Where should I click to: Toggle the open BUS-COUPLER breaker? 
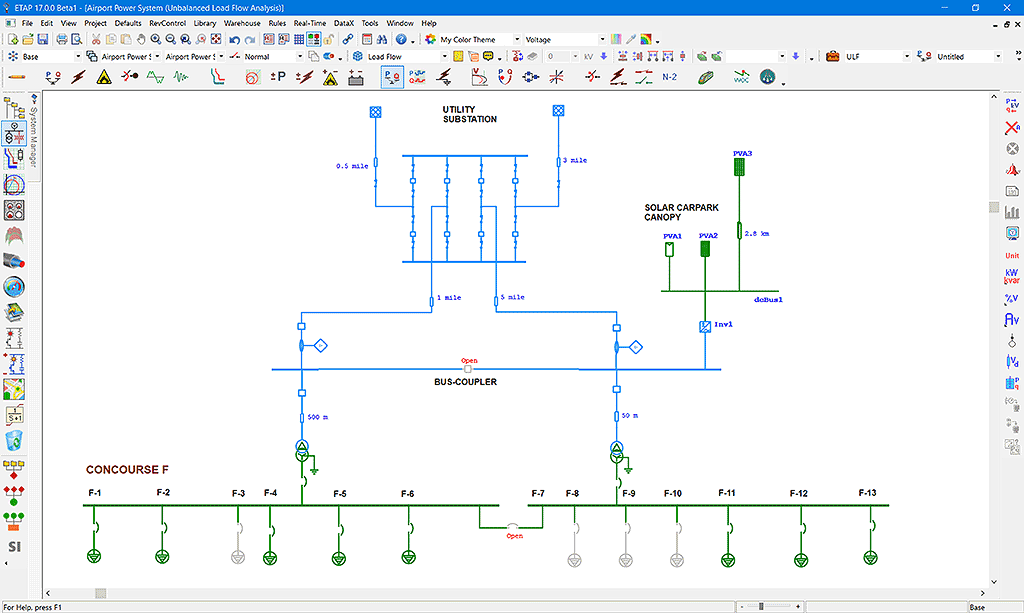[468, 369]
